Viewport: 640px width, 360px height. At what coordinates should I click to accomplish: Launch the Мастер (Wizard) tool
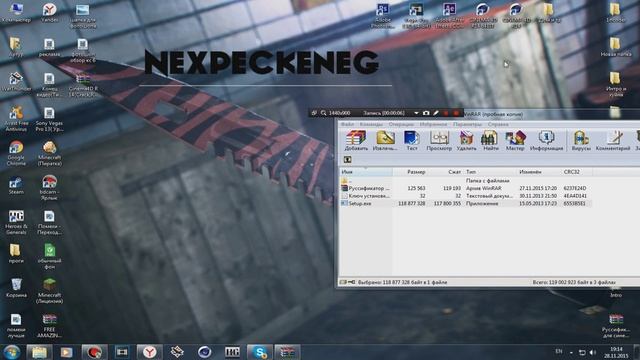pos(515,141)
